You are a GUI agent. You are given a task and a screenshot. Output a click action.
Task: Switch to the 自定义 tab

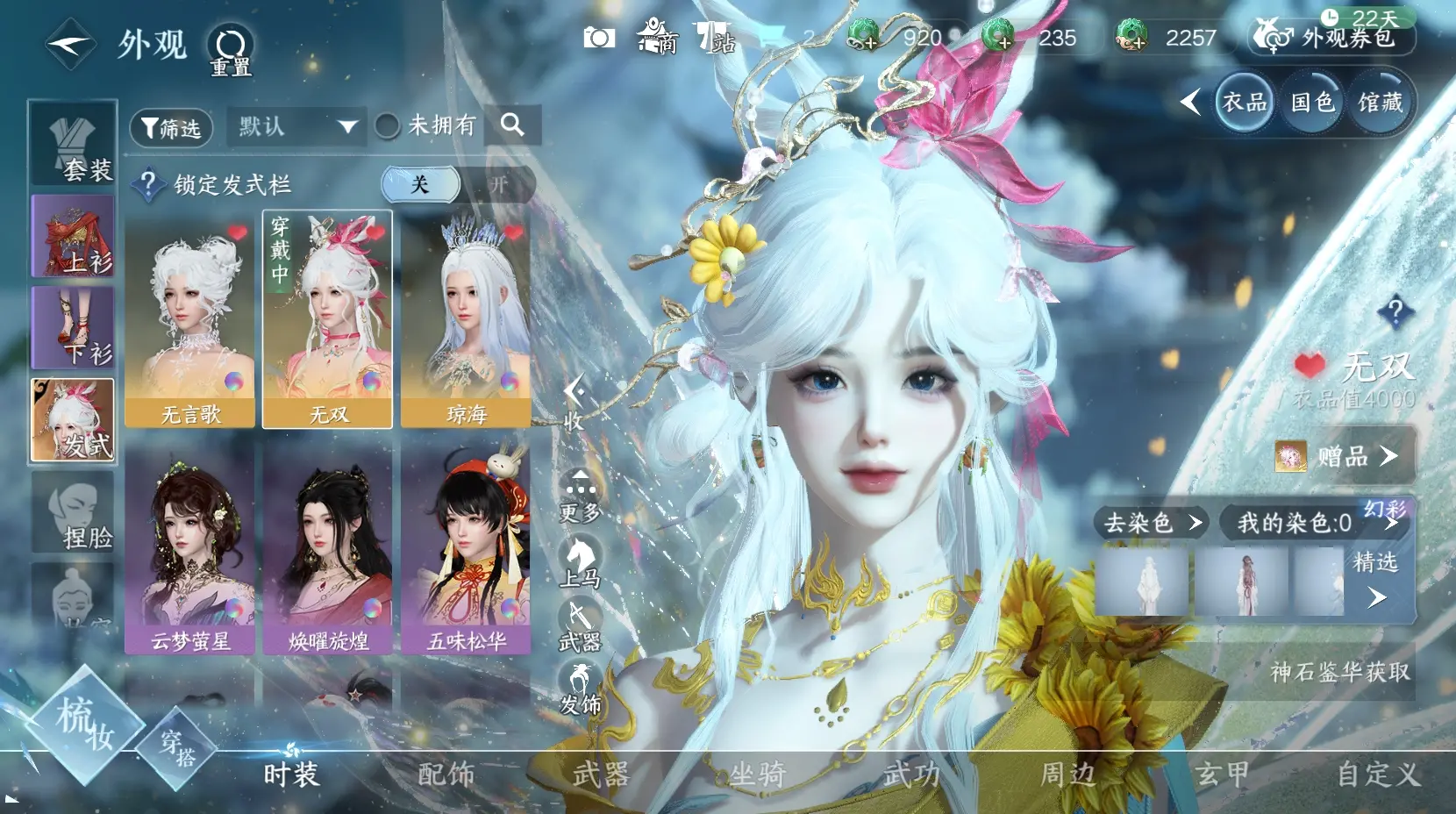[x=1378, y=775]
